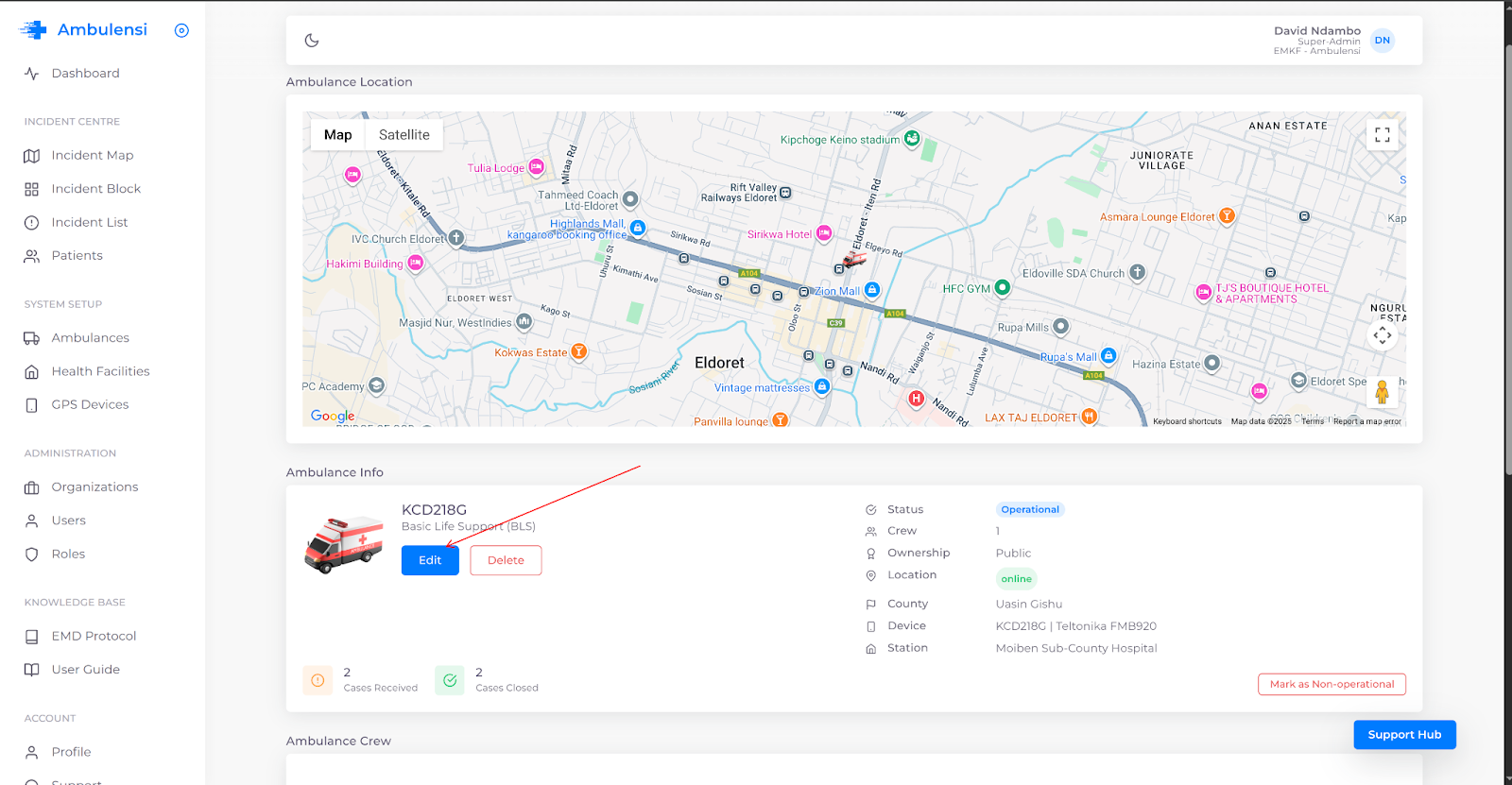
Task: Select the Map view tab
Action: point(337,135)
